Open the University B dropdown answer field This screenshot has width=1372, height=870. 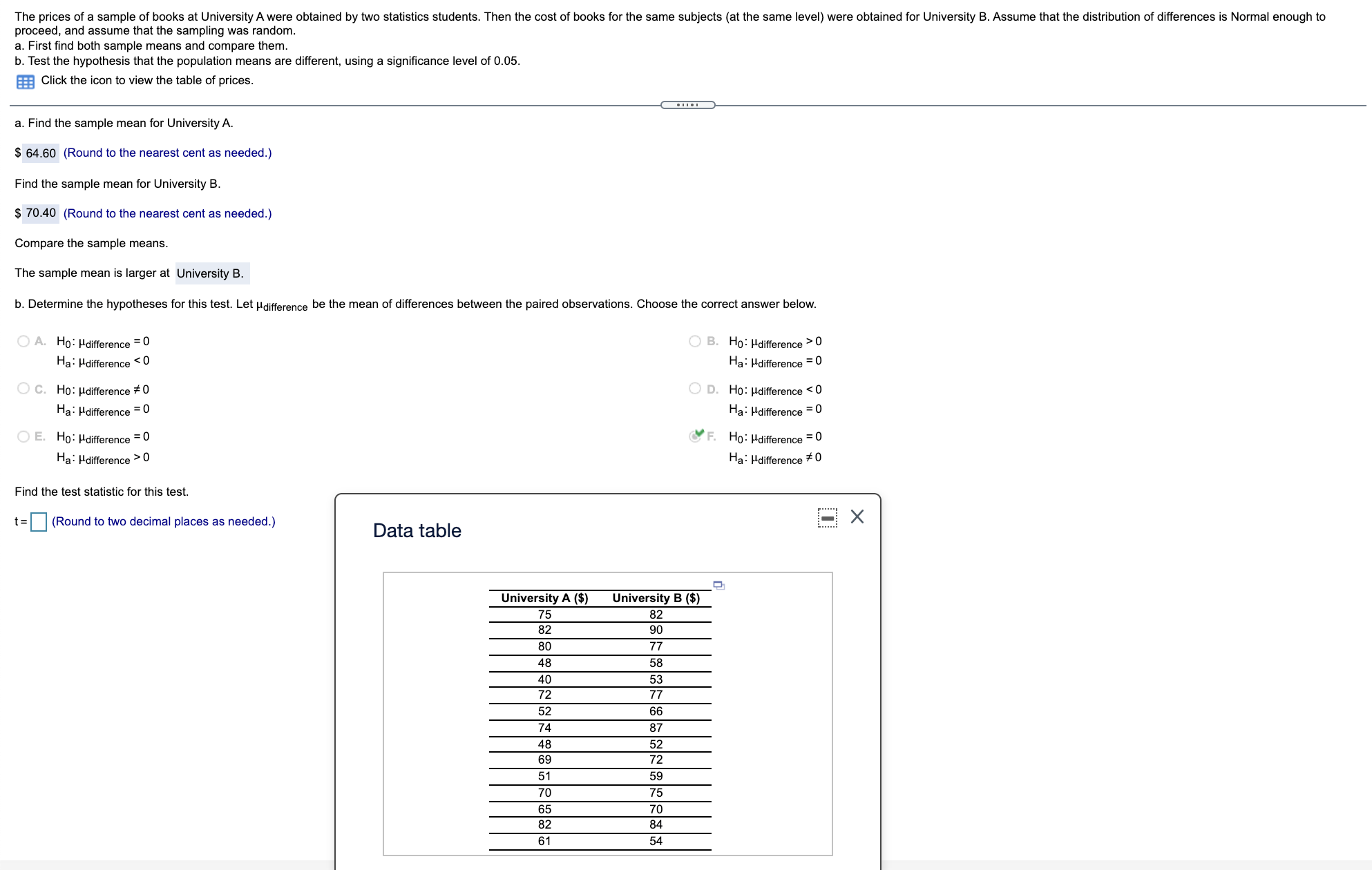pyautogui.click(x=211, y=273)
